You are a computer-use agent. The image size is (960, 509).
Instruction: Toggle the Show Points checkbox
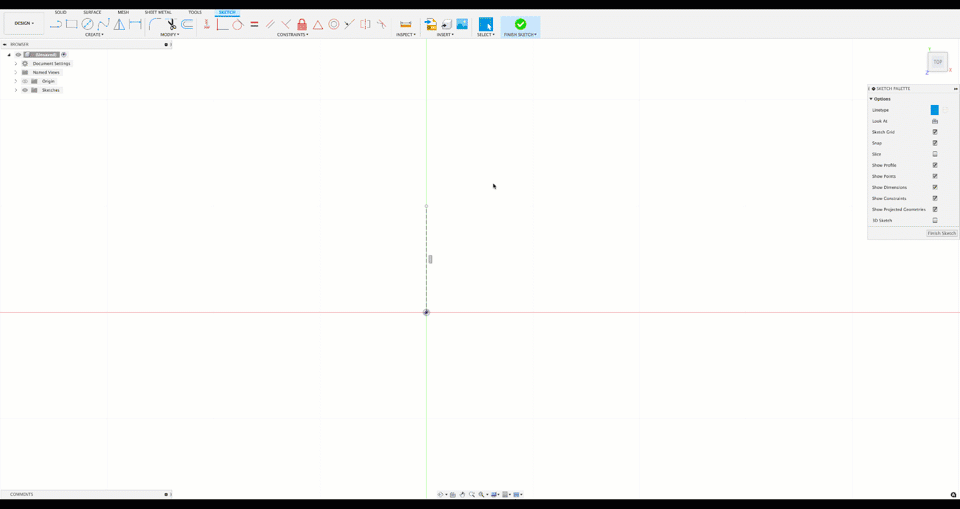click(935, 176)
